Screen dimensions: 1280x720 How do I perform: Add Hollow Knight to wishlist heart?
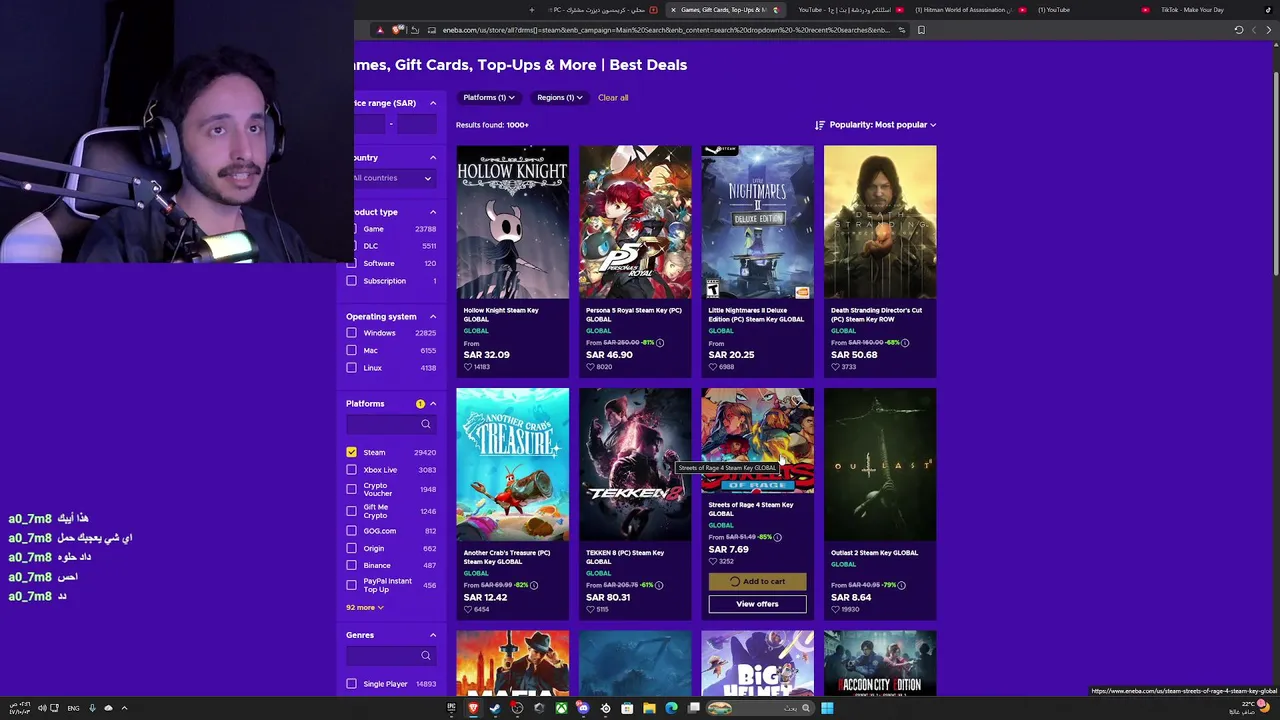467,367
